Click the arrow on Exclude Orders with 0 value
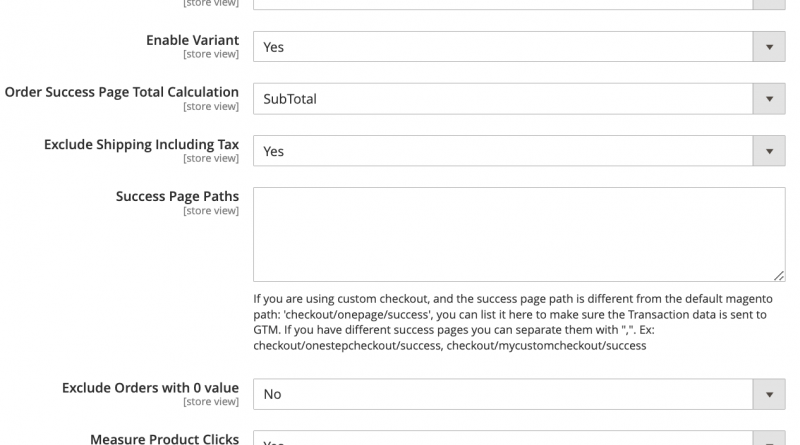This screenshot has width=800, height=445. click(x=768, y=394)
